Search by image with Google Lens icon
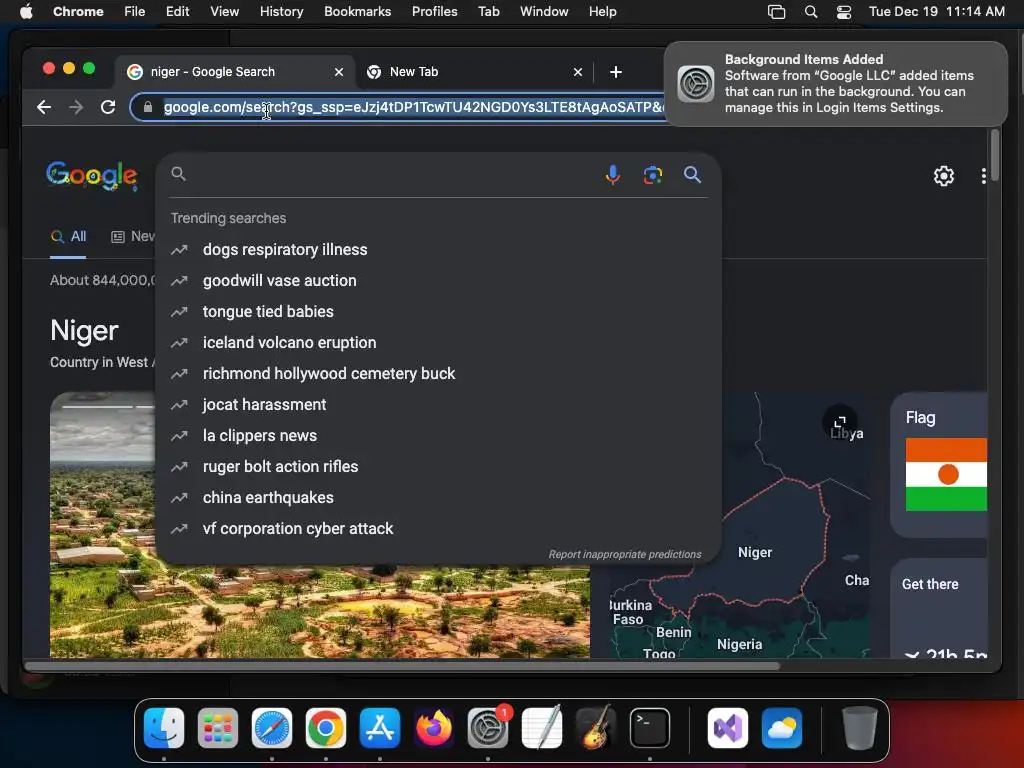The image size is (1024, 768). tap(652, 174)
